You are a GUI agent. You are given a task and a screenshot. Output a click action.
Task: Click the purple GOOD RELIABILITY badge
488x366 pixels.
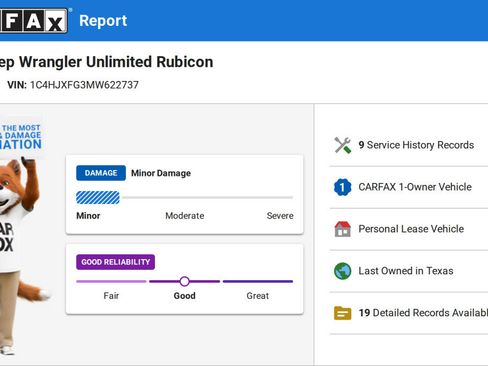[x=115, y=262]
